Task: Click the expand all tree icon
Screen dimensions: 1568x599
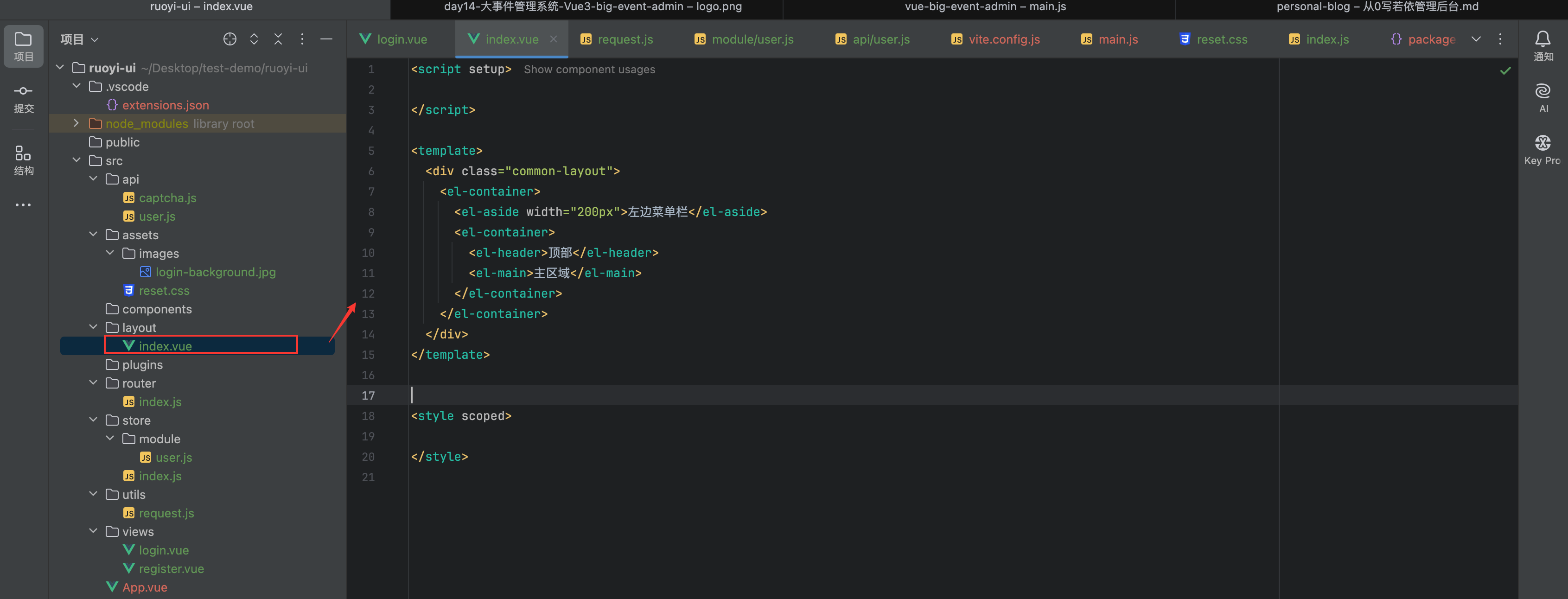Action: pos(254,39)
